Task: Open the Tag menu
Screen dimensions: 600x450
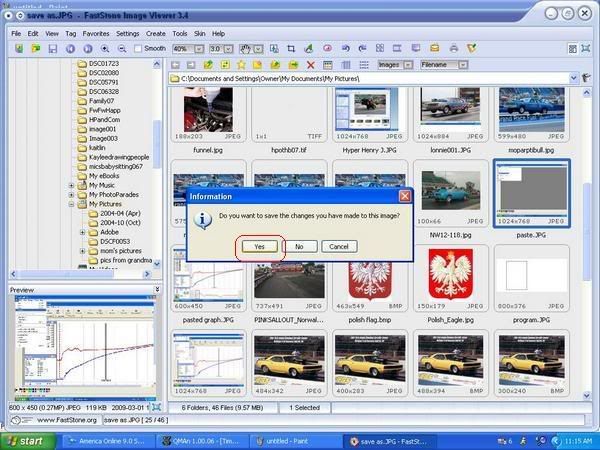Action: click(x=71, y=34)
